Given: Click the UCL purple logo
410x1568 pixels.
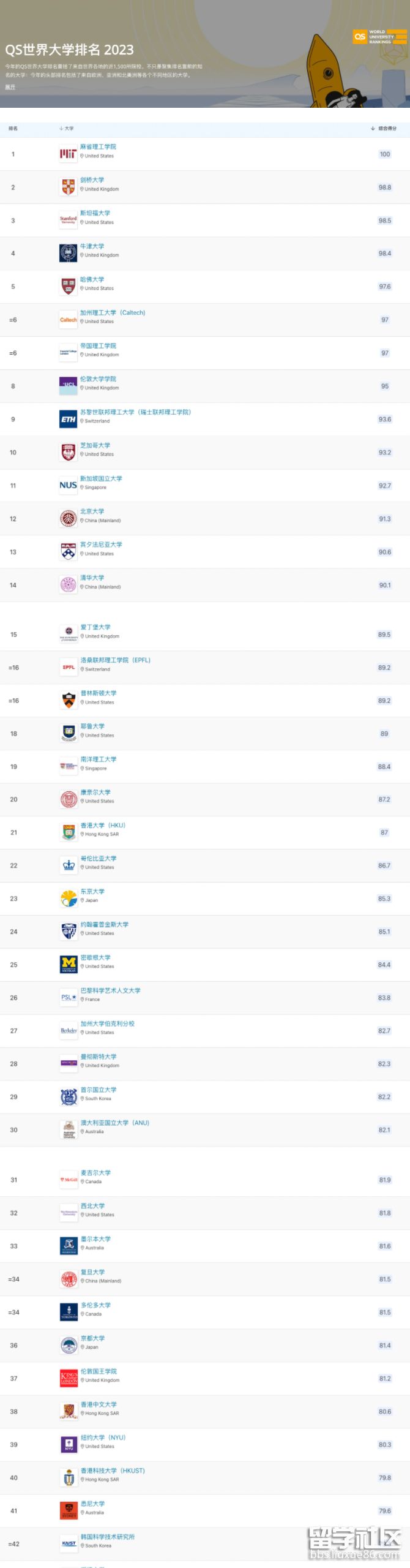Looking at the screenshot, I should 68,386.
